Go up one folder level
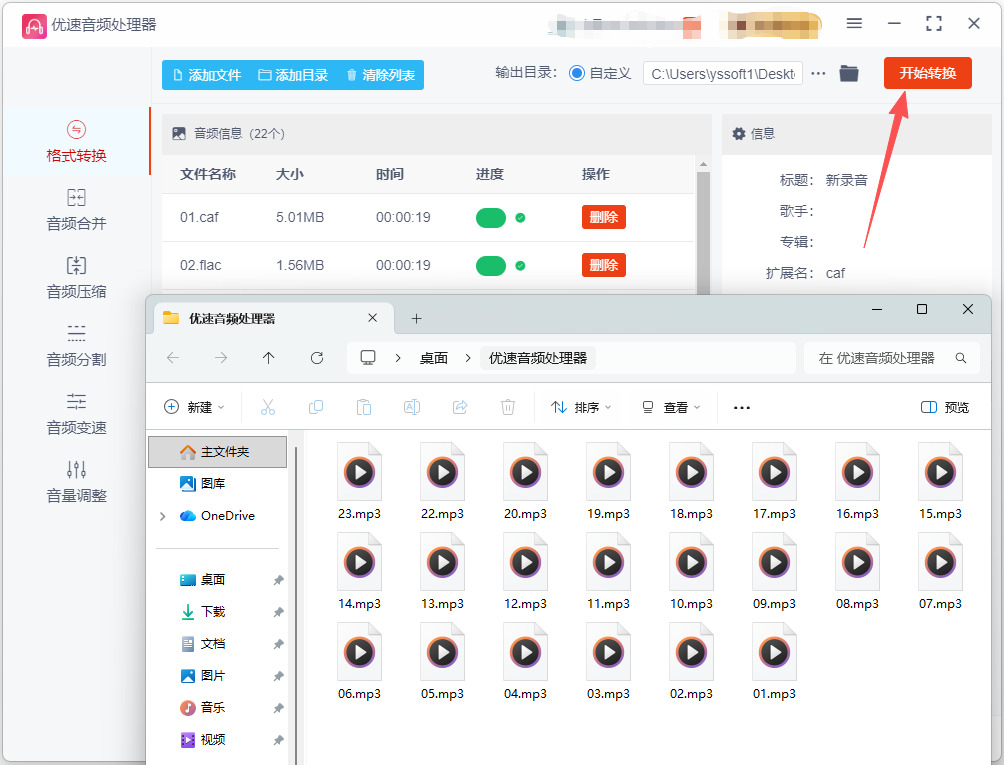This screenshot has height=765, width=1004. pyautogui.click(x=268, y=358)
